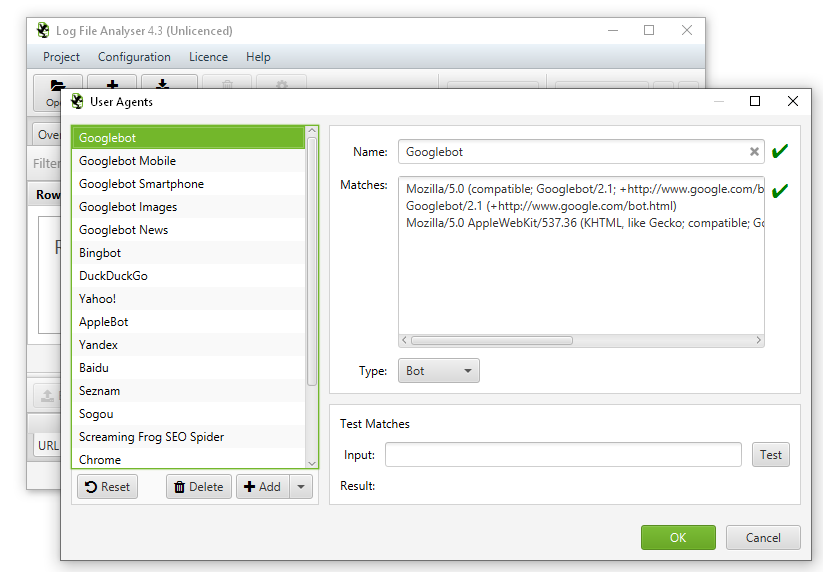Open the Project menu in main window

(x=61, y=57)
